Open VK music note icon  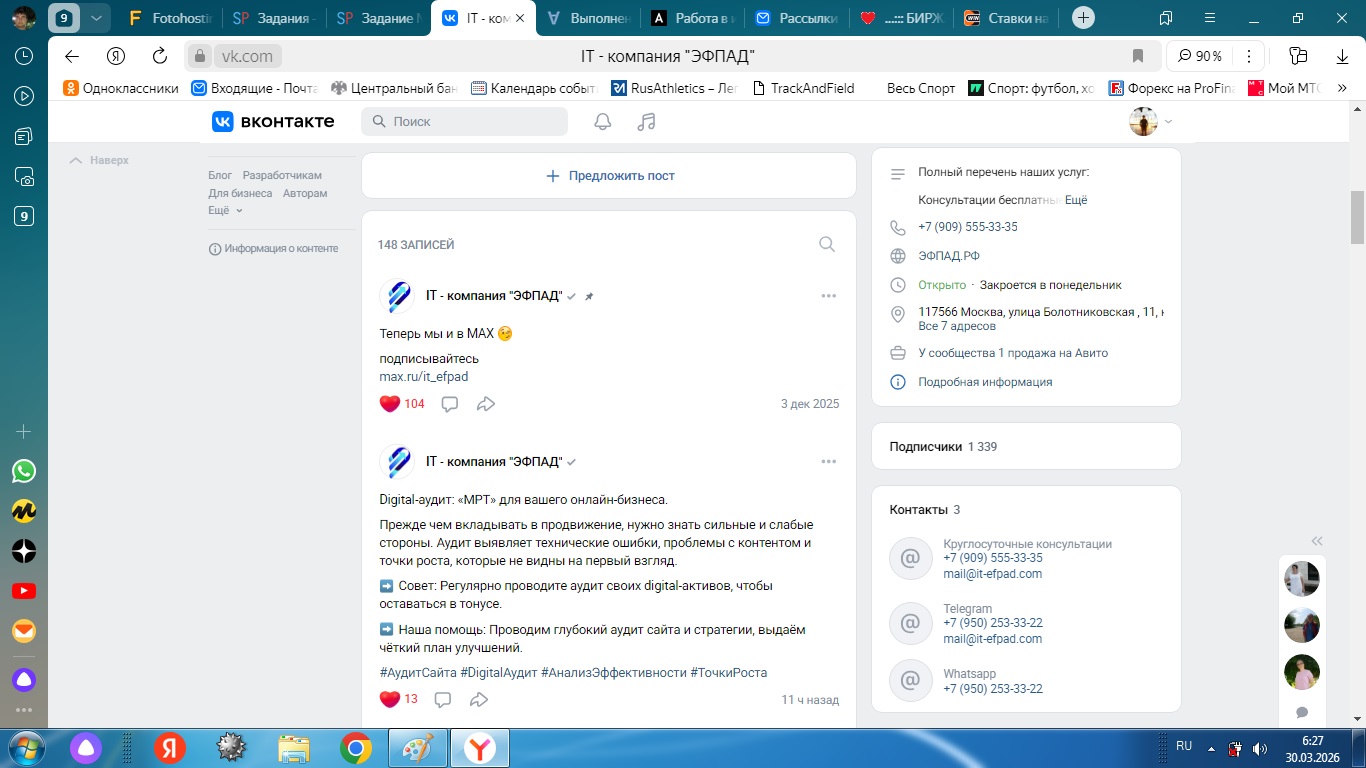(x=647, y=121)
